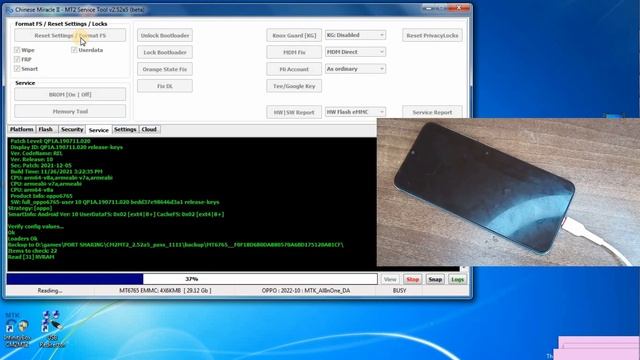Click the Verify config values... log line
The height and width of the screenshot is (360, 640).
36,227
